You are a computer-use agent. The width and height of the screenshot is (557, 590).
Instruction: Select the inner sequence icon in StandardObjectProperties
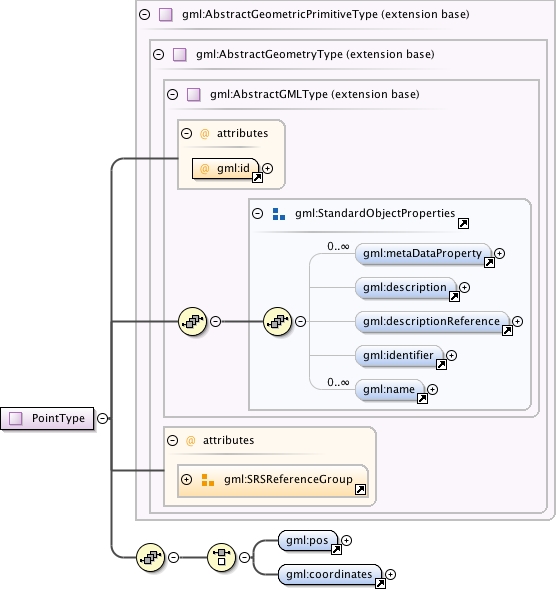[277, 321]
